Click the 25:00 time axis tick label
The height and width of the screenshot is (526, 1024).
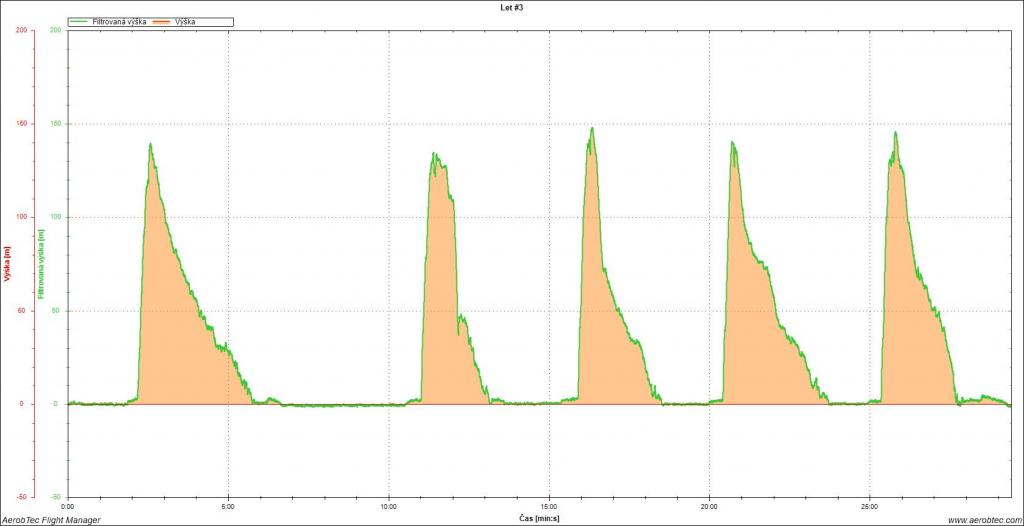pyautogui.click(x=870, y=507)
